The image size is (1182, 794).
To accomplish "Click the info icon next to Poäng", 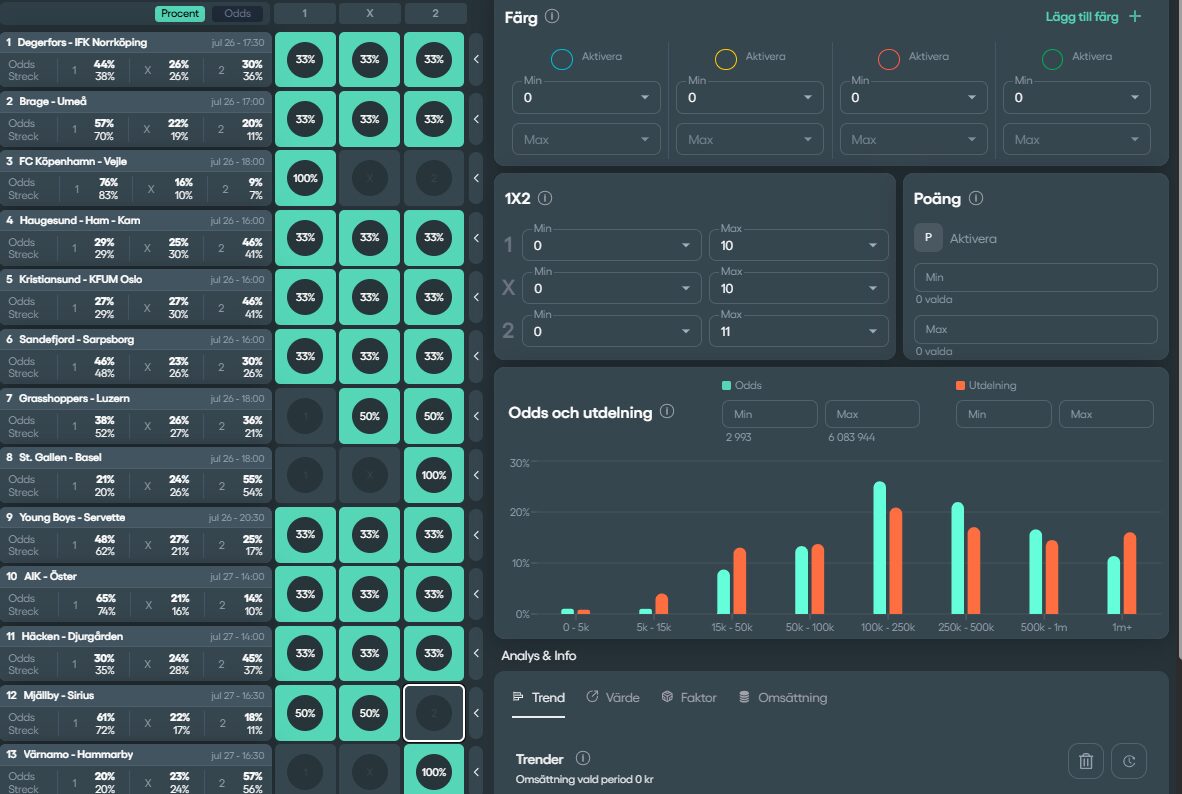I will 976,198.
